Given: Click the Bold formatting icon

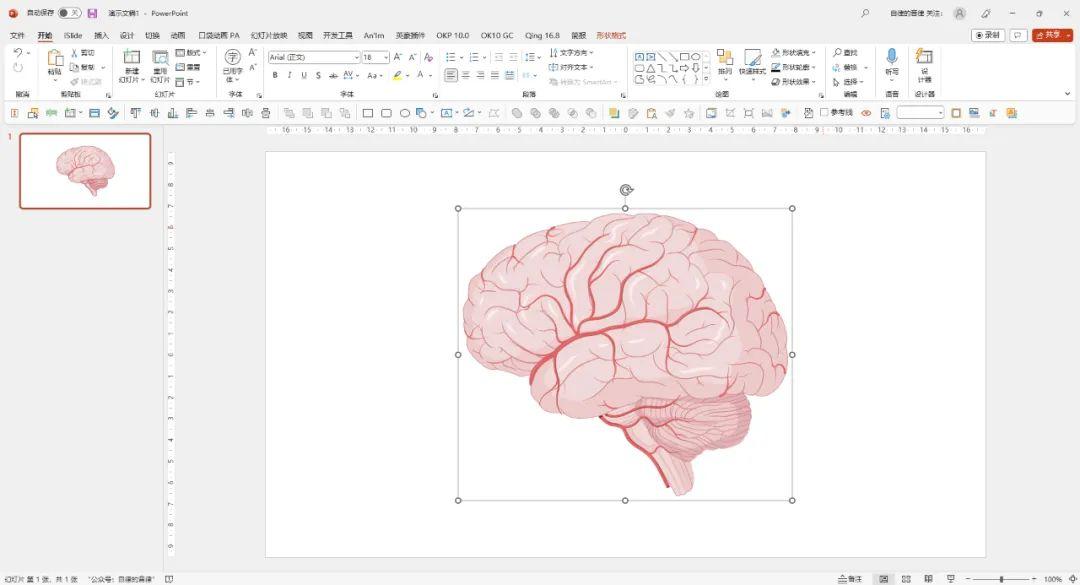Looking at the screenshot, I should tap(275, 75).
